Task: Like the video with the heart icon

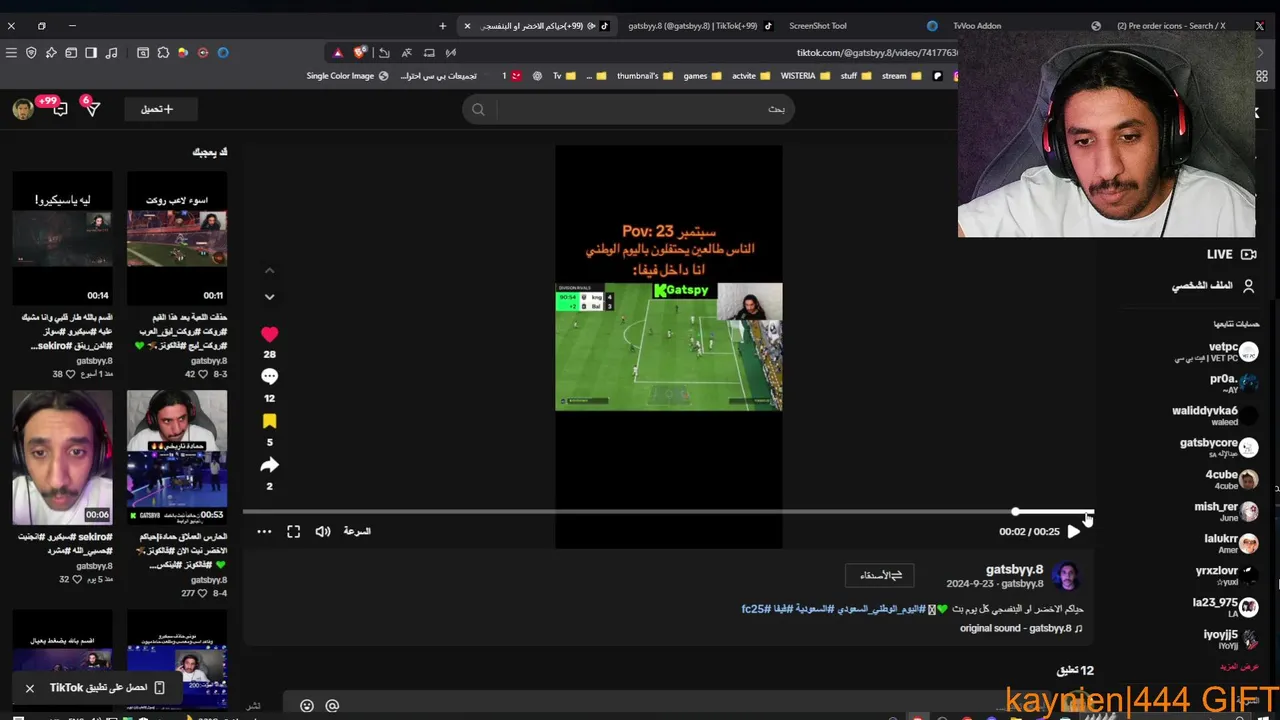Action: click(269, 334)
